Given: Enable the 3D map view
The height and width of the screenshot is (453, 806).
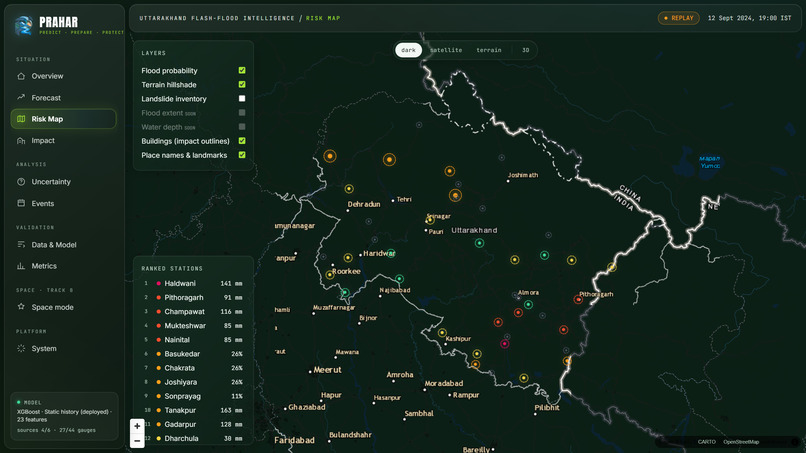Looking at the screenshot, I should point(525,50).
